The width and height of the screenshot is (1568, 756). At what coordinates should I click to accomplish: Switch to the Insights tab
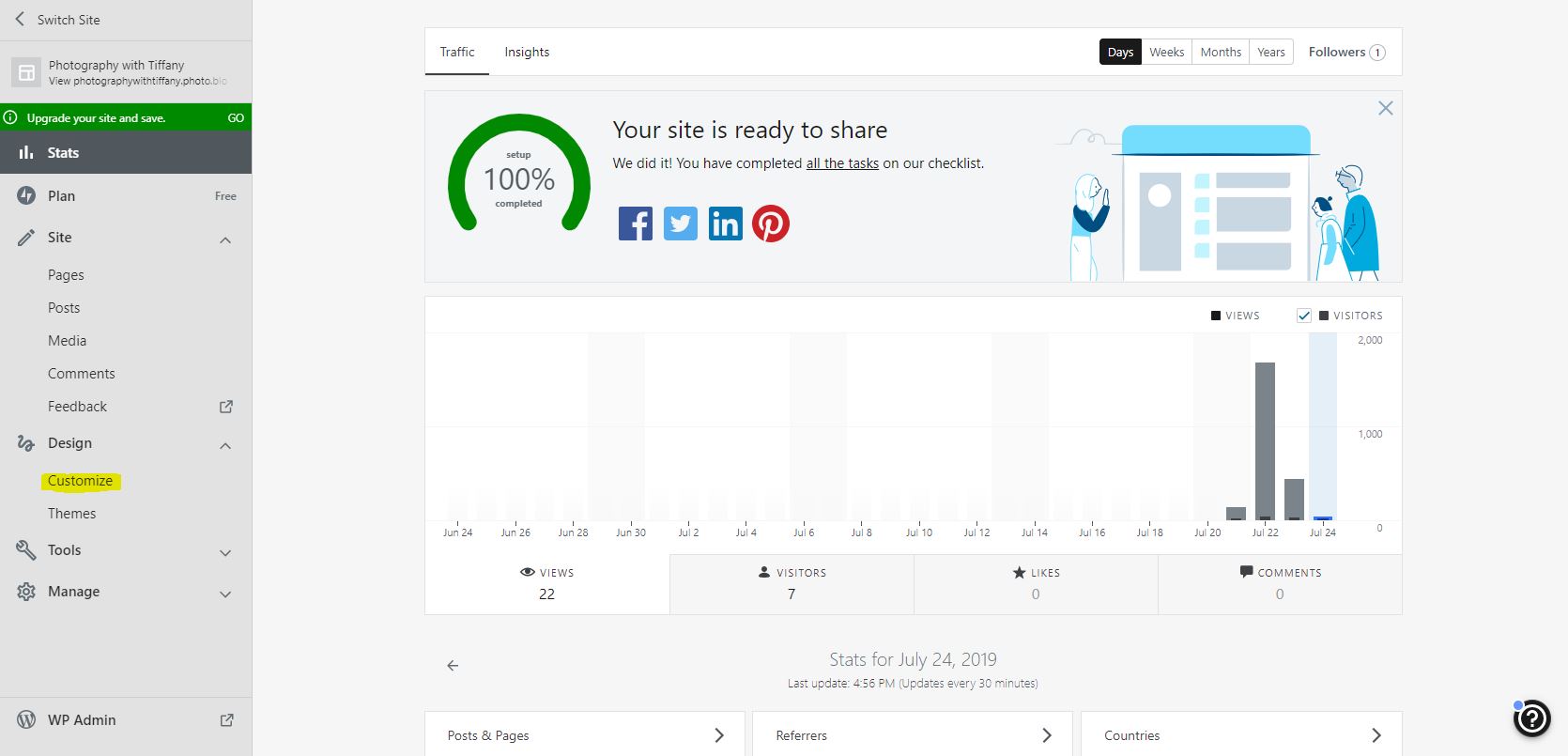coord(527,52)
